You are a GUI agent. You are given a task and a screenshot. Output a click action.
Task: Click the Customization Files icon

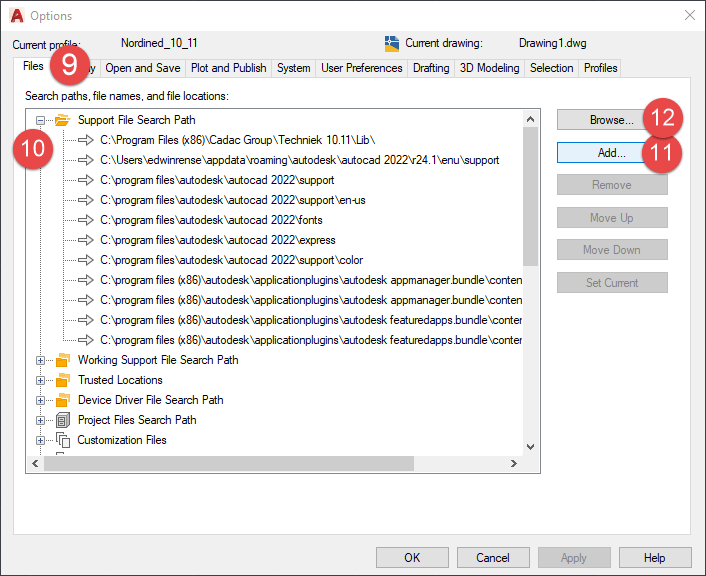[x=63, y=440]
